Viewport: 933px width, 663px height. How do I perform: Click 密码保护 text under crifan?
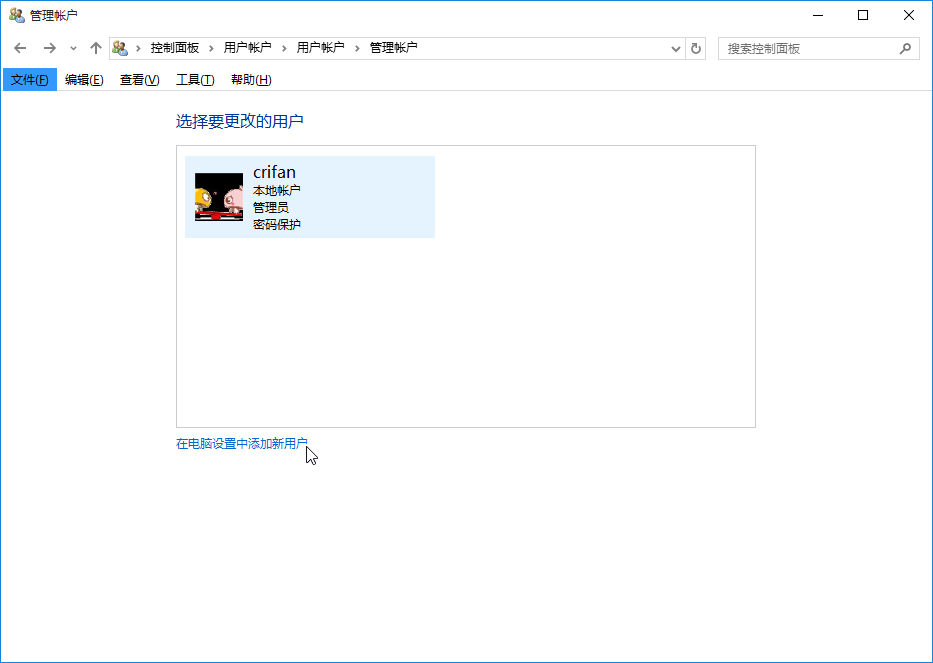(277, 224)
